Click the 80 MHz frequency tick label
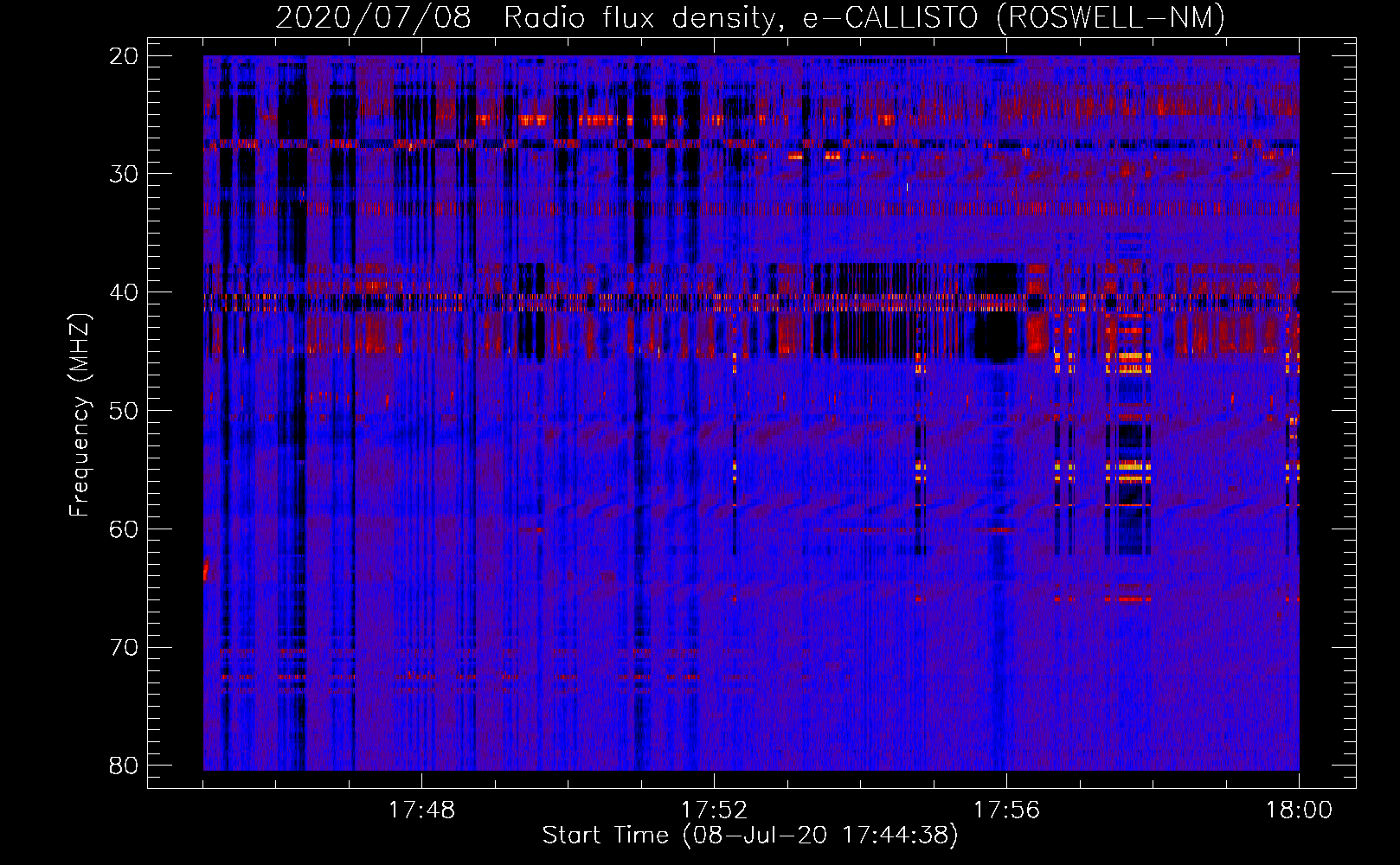 coord(125,766)
